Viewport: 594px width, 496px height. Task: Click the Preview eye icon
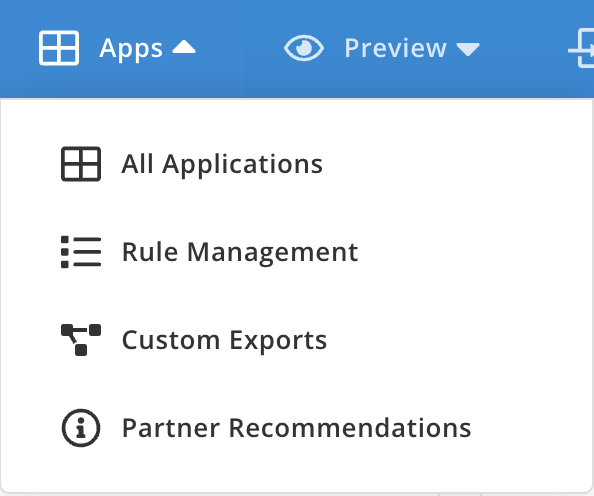point(304,48)
